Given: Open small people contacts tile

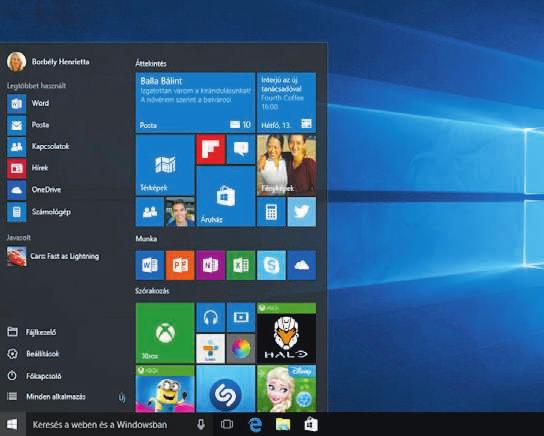Looking at the screenshot, I should (x=150, y=212).
